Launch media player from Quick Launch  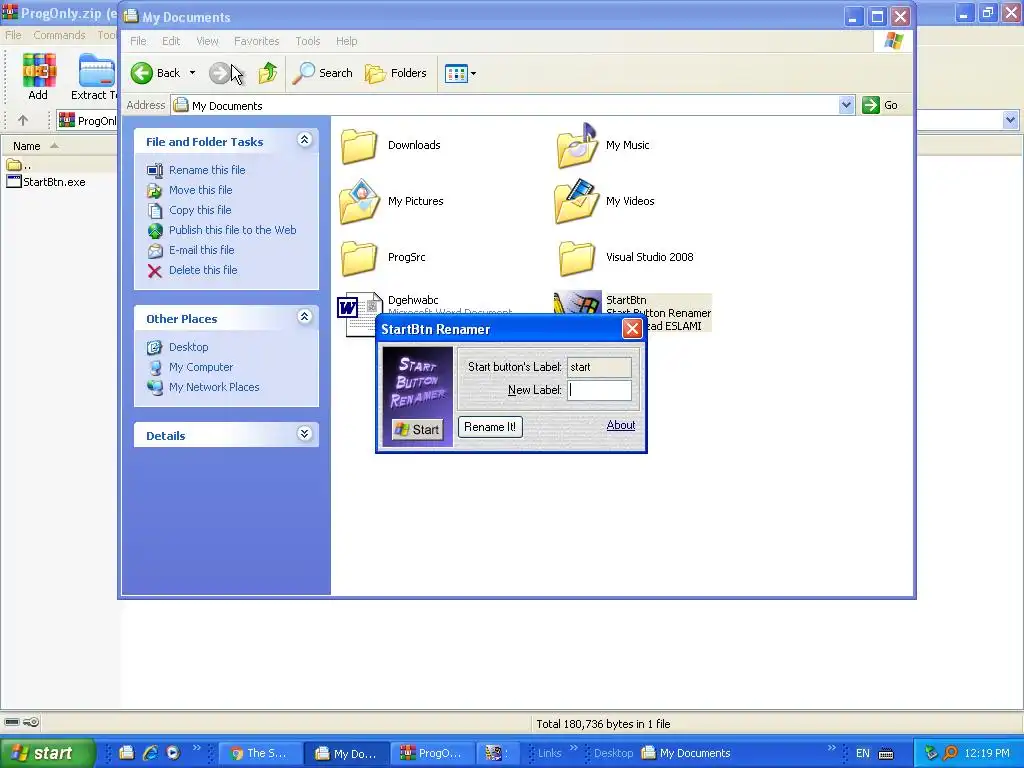173,753
